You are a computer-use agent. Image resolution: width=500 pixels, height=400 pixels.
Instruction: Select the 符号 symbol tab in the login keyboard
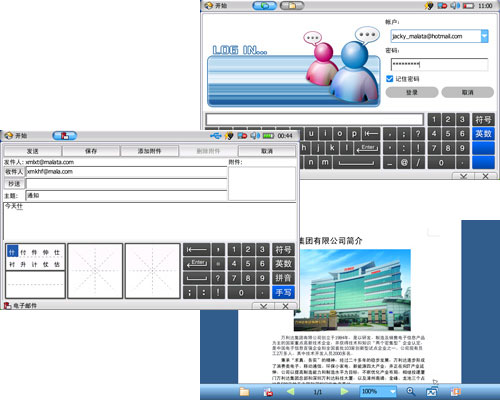[483, 119]
